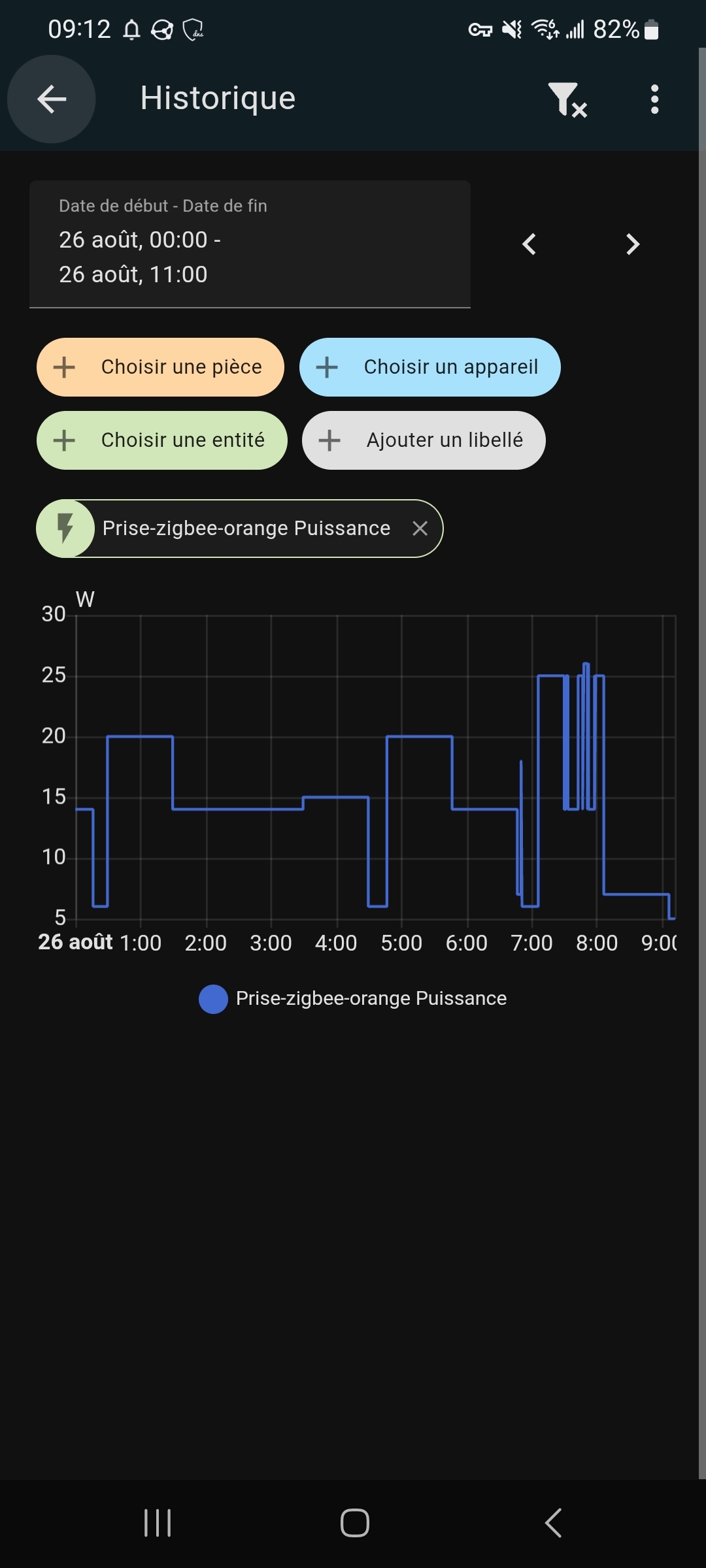Screen dimensions: 706x1568
Task: Clear filters with the funnel icon
Action: point(566,99)
